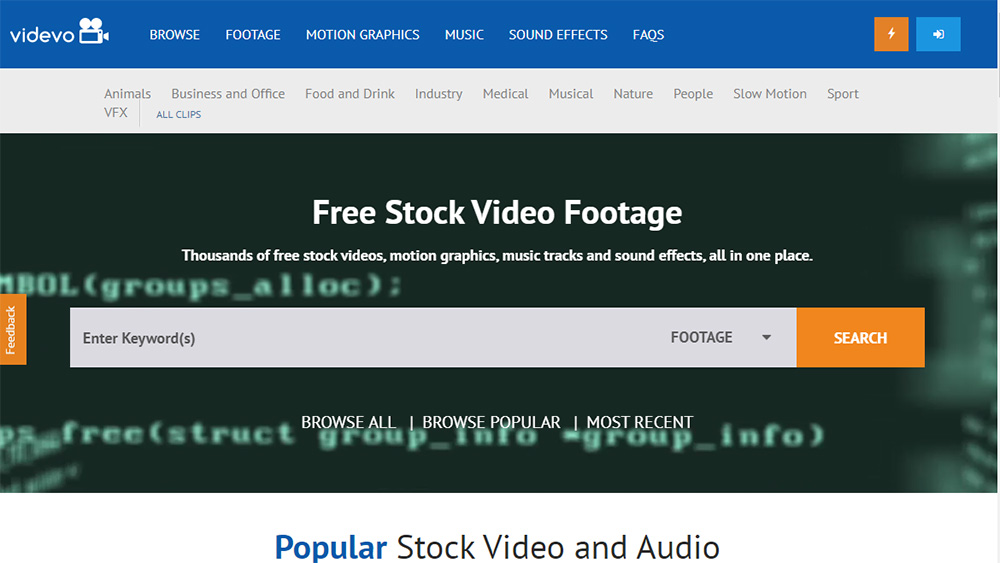The image size is (1000, 563).
Task: Select the Medical category
Action: click(505, 94)
